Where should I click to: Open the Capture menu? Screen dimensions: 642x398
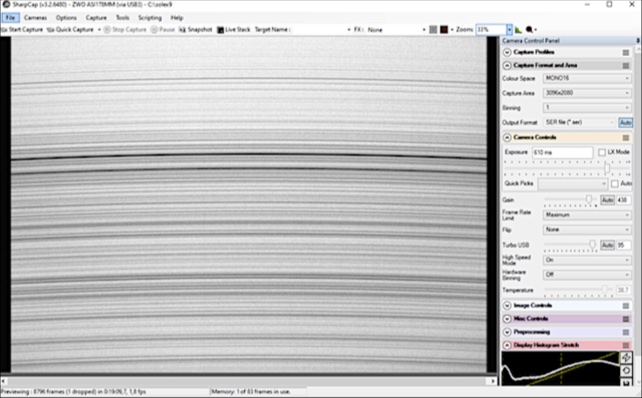(96, 18)
